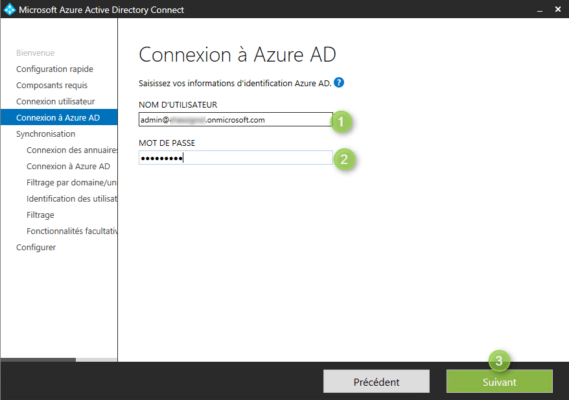Open Synchronisation section in sidebar
The image size is (569, 400).
coord(45,134)
